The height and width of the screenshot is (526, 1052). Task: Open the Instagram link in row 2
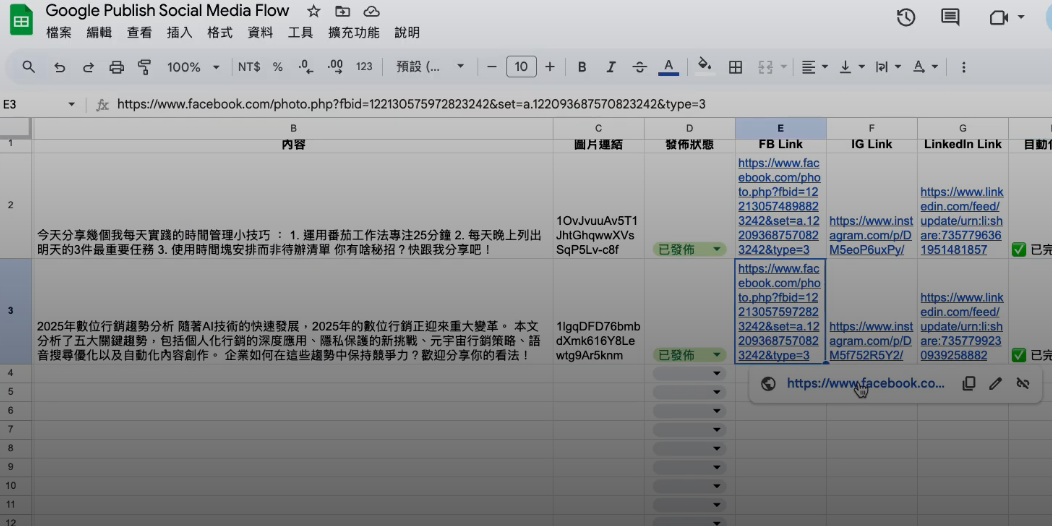click(x=871, y=235)
